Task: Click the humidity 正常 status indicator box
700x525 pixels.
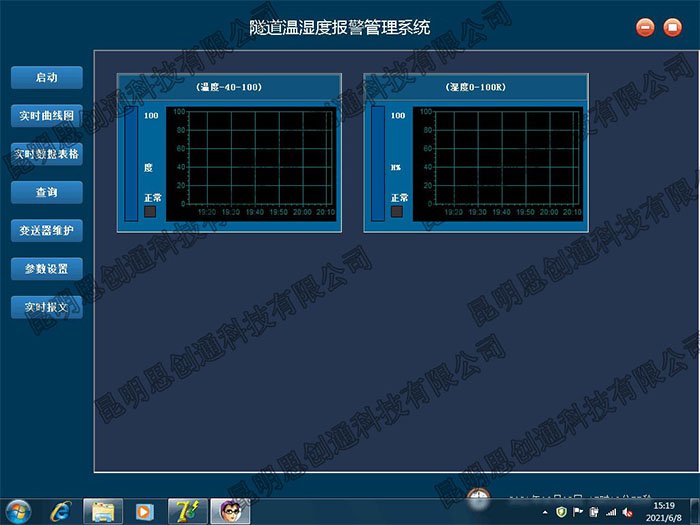Action: click(x=397, y=211)
